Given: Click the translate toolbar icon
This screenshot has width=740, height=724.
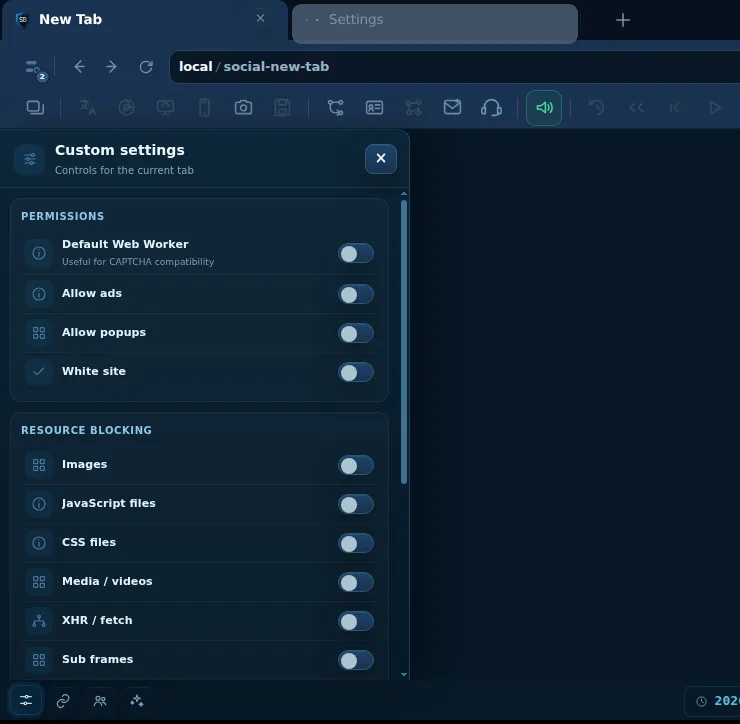Looking at the screenshot, I should (87, 108).
